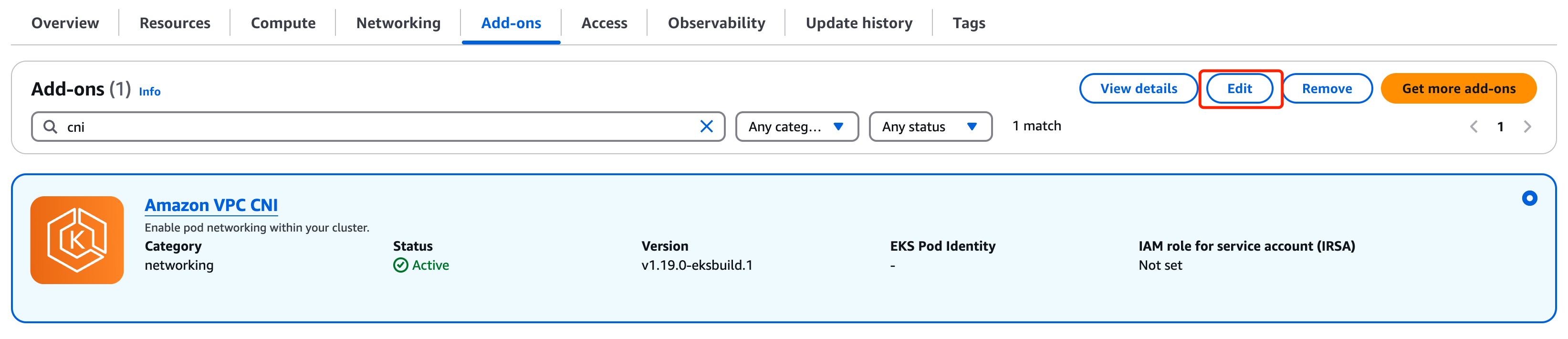Click Get more add-ons button
This screenshot has height=339, width=1568.
(x=1458, y=89)
